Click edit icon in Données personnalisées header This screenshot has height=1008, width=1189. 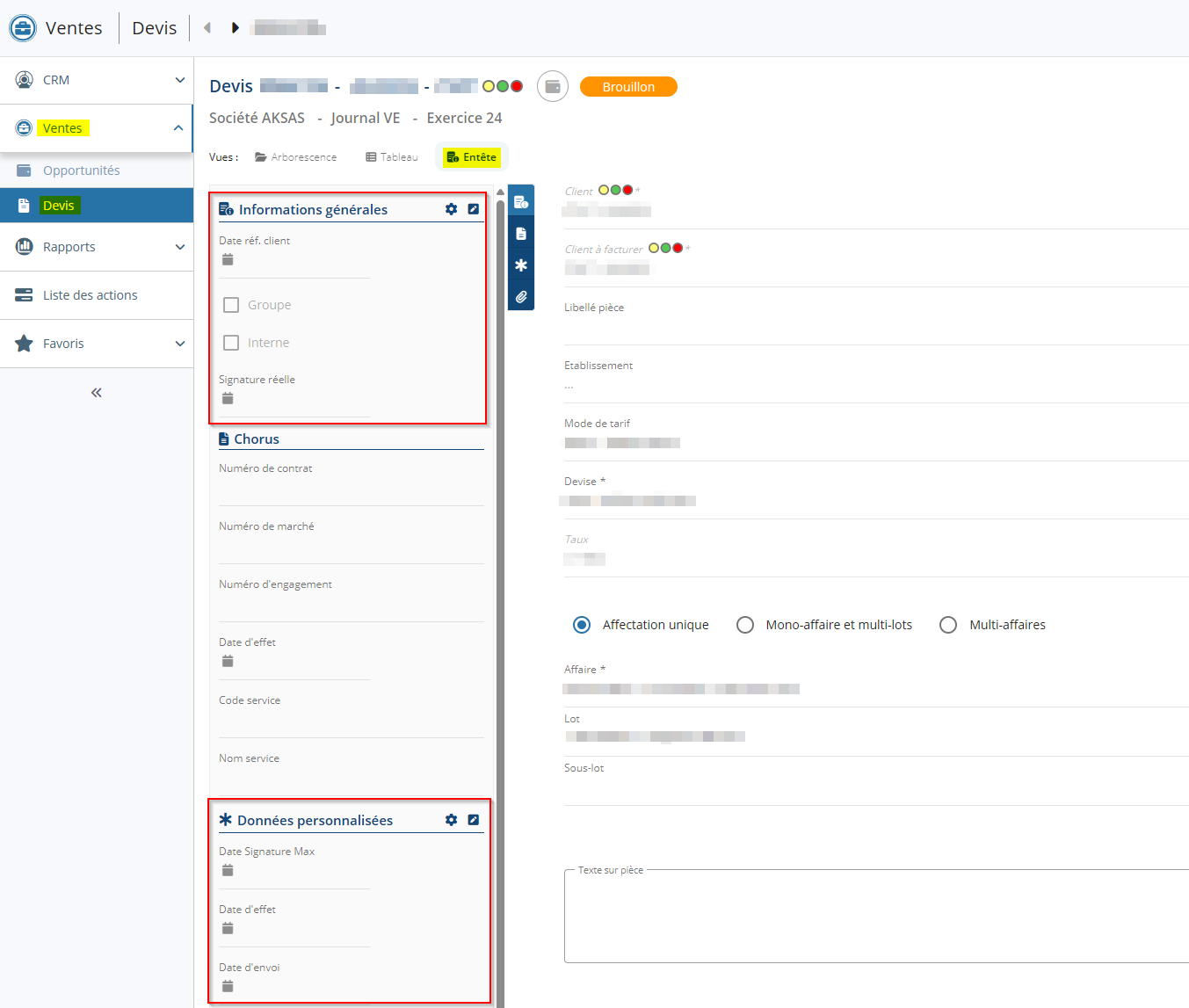tap(474, 820)
